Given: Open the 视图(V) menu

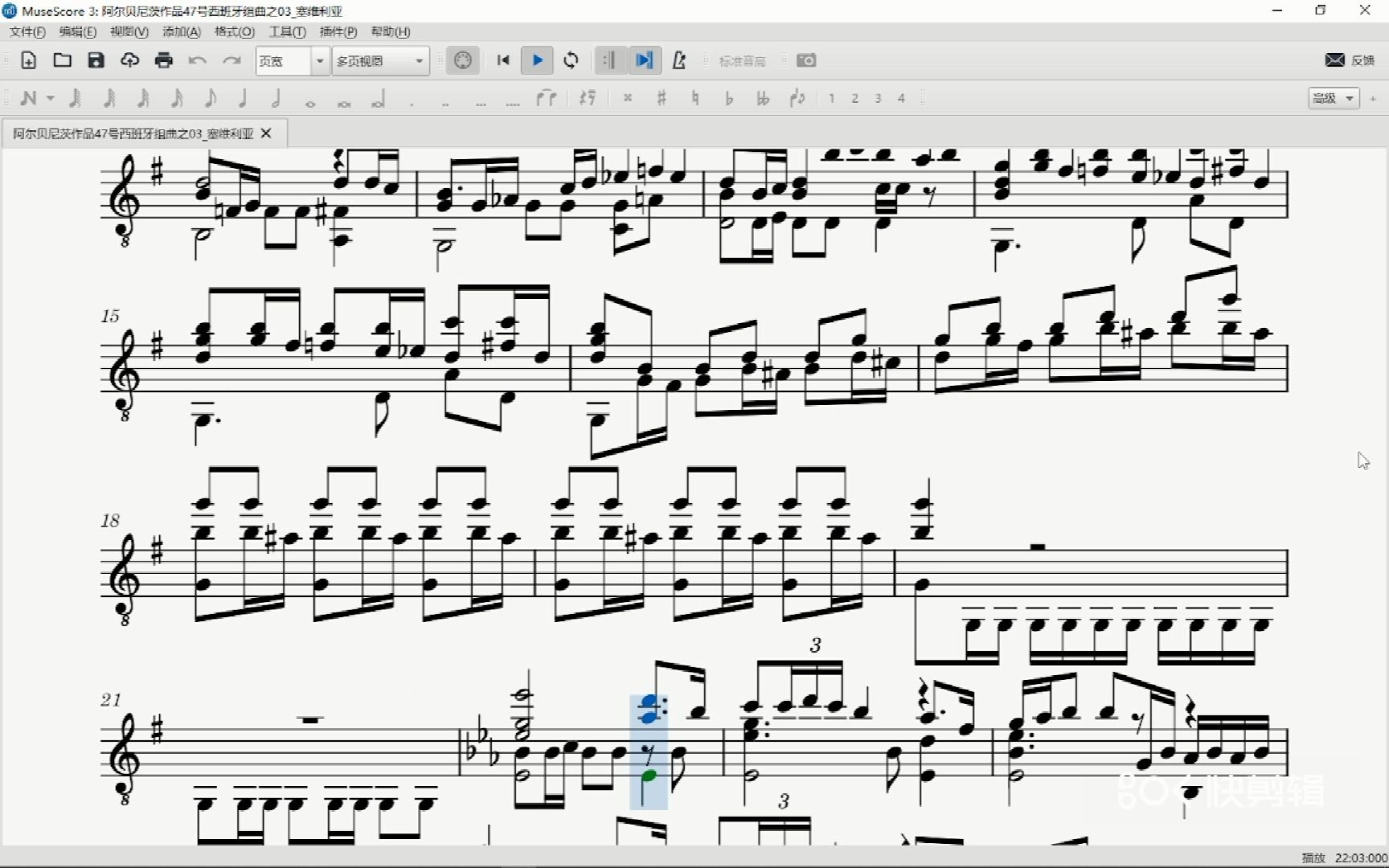Looking at the screenshot, I should click(x=129, y=31).
